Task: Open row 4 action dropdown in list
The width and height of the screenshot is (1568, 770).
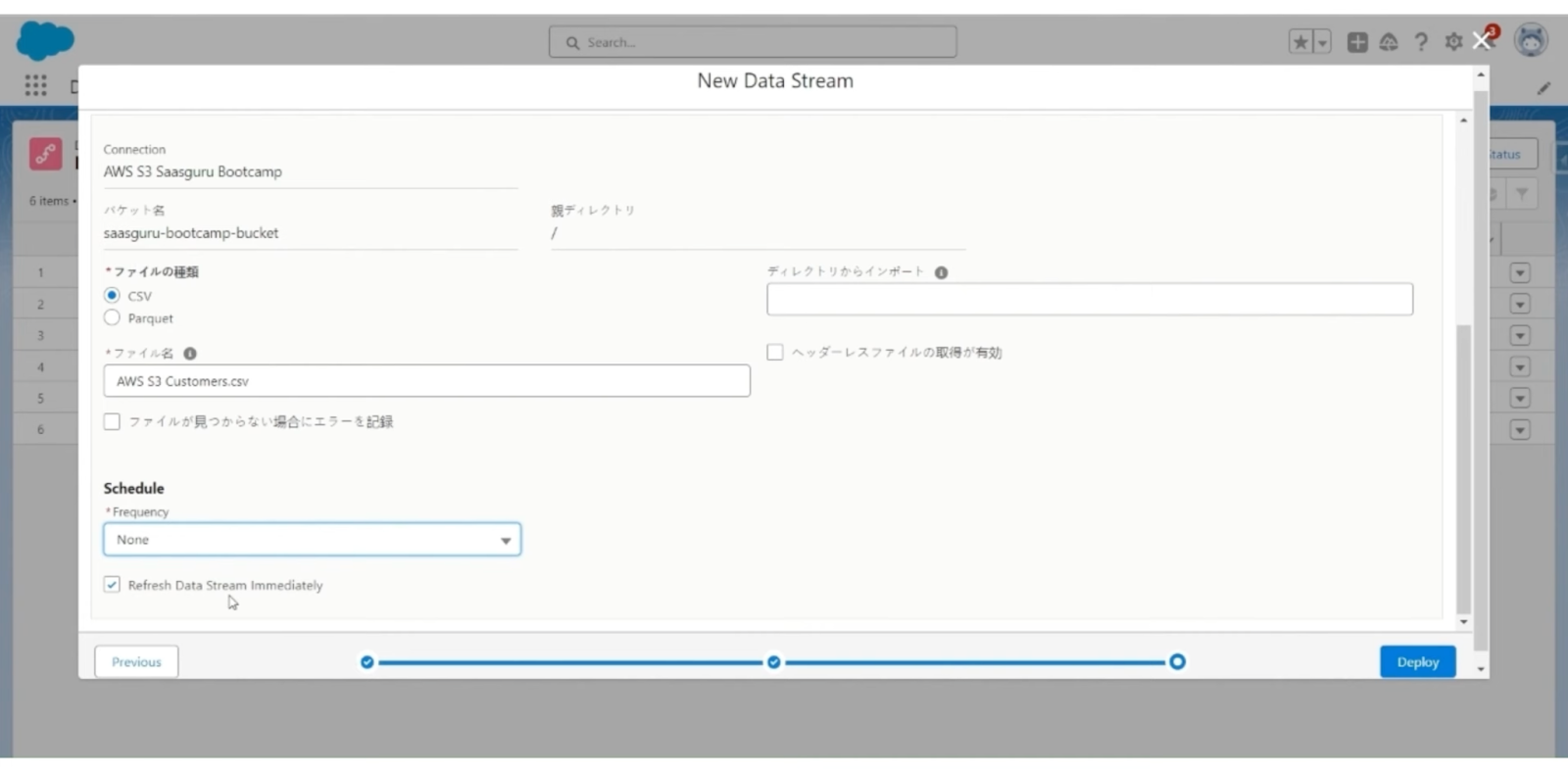Action: pos(1520,366)
